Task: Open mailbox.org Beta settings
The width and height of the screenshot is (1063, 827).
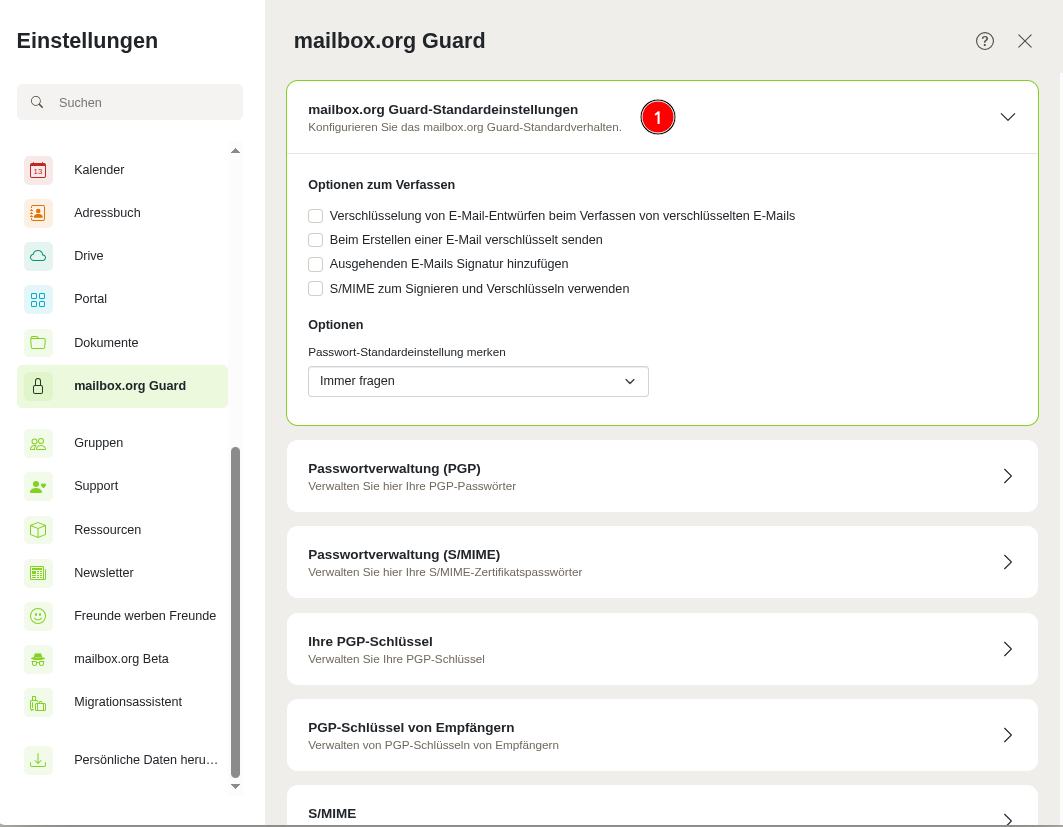Action: (x=122, y=659)
